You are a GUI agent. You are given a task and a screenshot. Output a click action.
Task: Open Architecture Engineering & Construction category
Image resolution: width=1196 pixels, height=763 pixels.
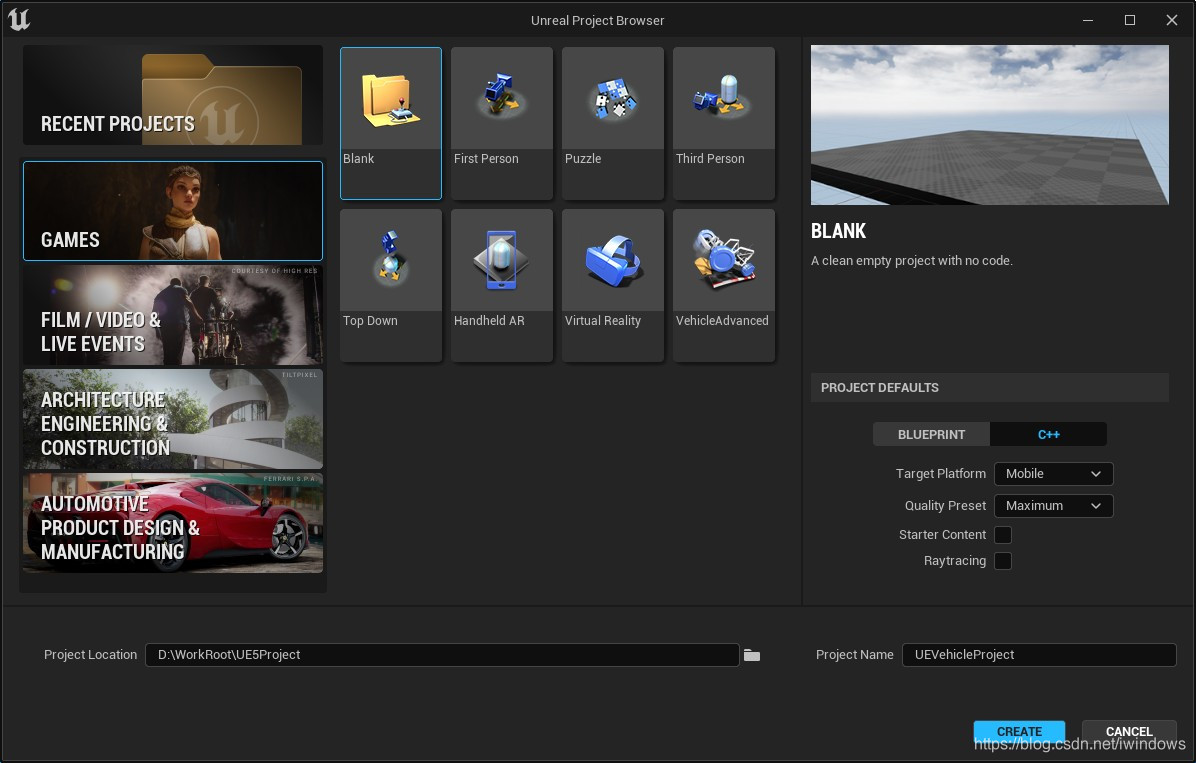pos(173,419)
